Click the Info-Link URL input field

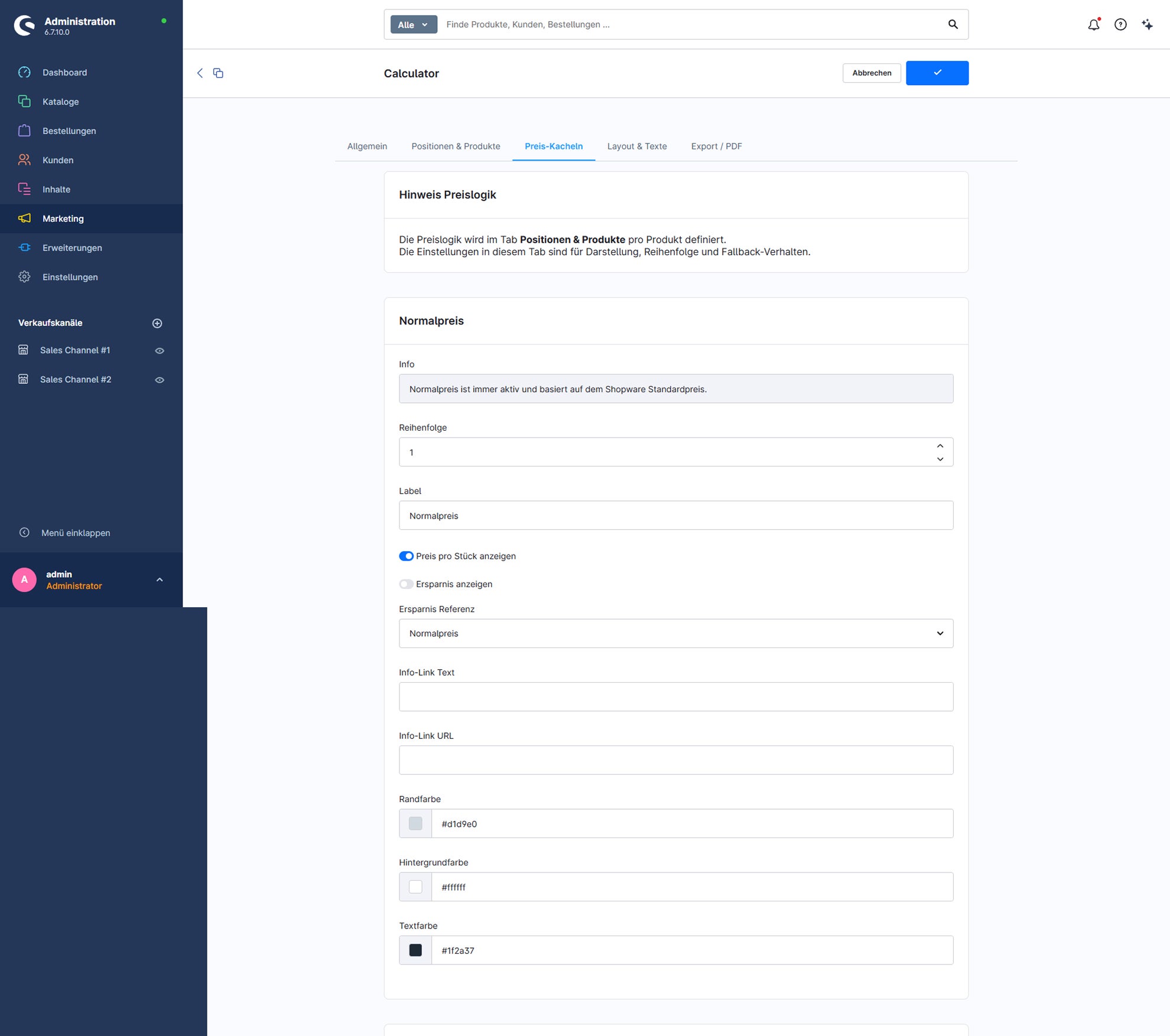pos(676,760)
